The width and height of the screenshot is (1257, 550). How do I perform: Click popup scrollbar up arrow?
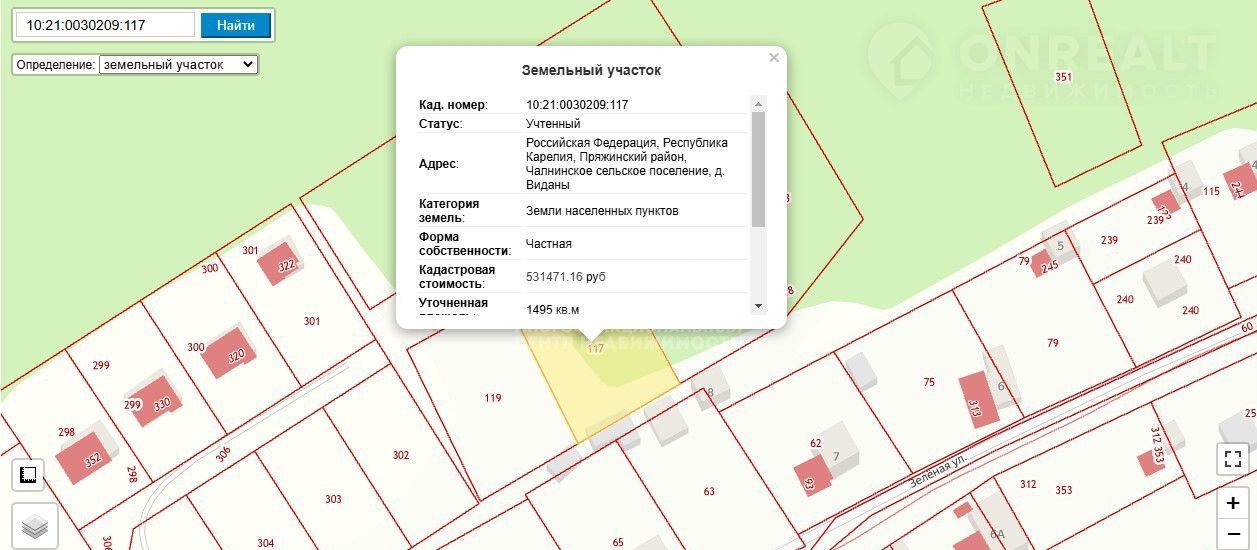pyautogui.click(x=758, y=104)
